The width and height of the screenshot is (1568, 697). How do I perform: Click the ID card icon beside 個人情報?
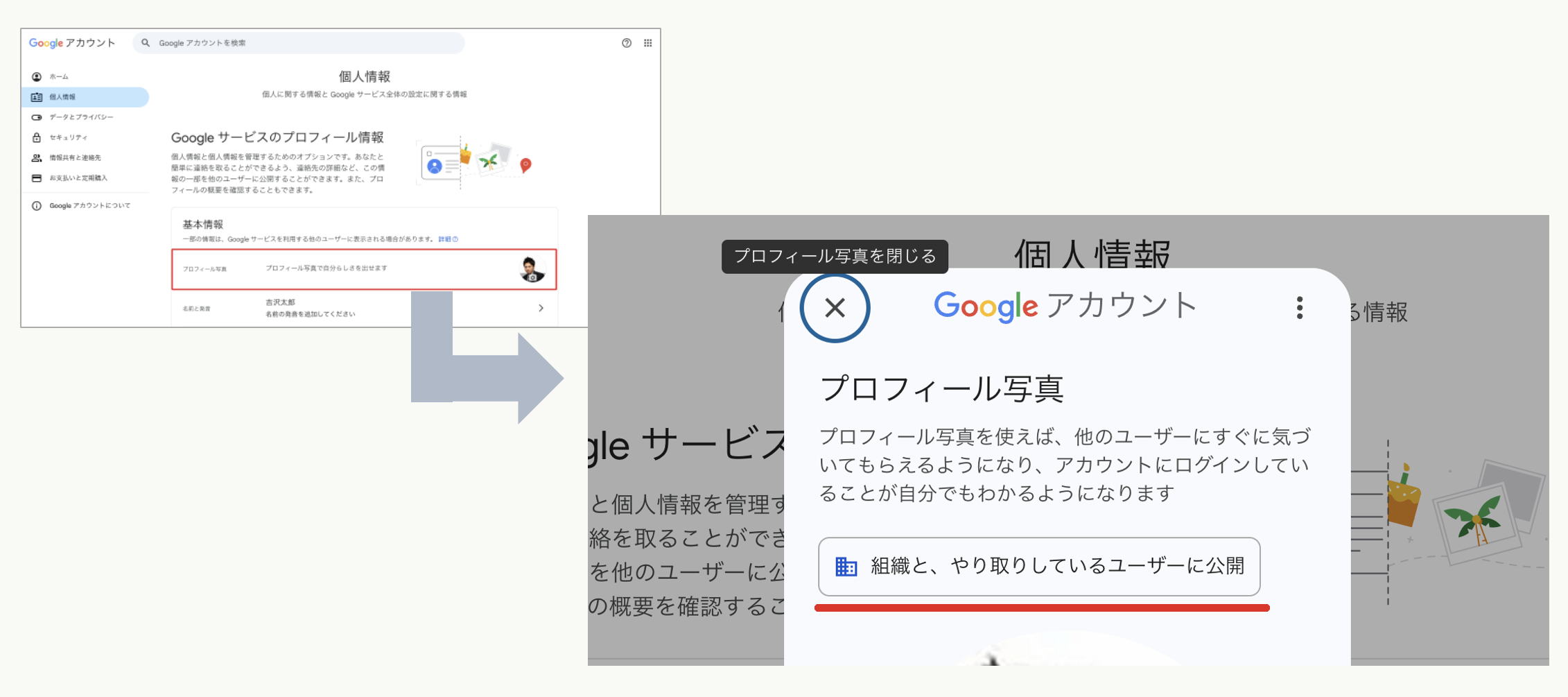click(37, 97)
